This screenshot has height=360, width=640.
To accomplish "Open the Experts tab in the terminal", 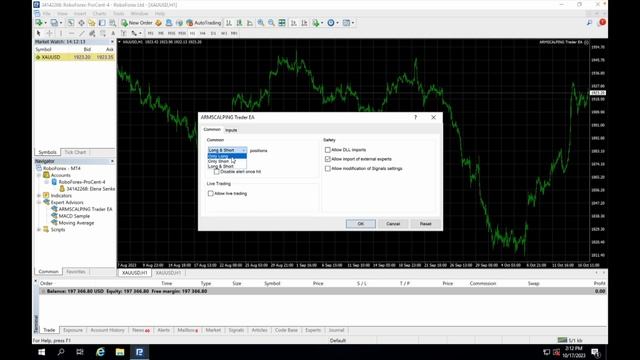I will 313,330.
